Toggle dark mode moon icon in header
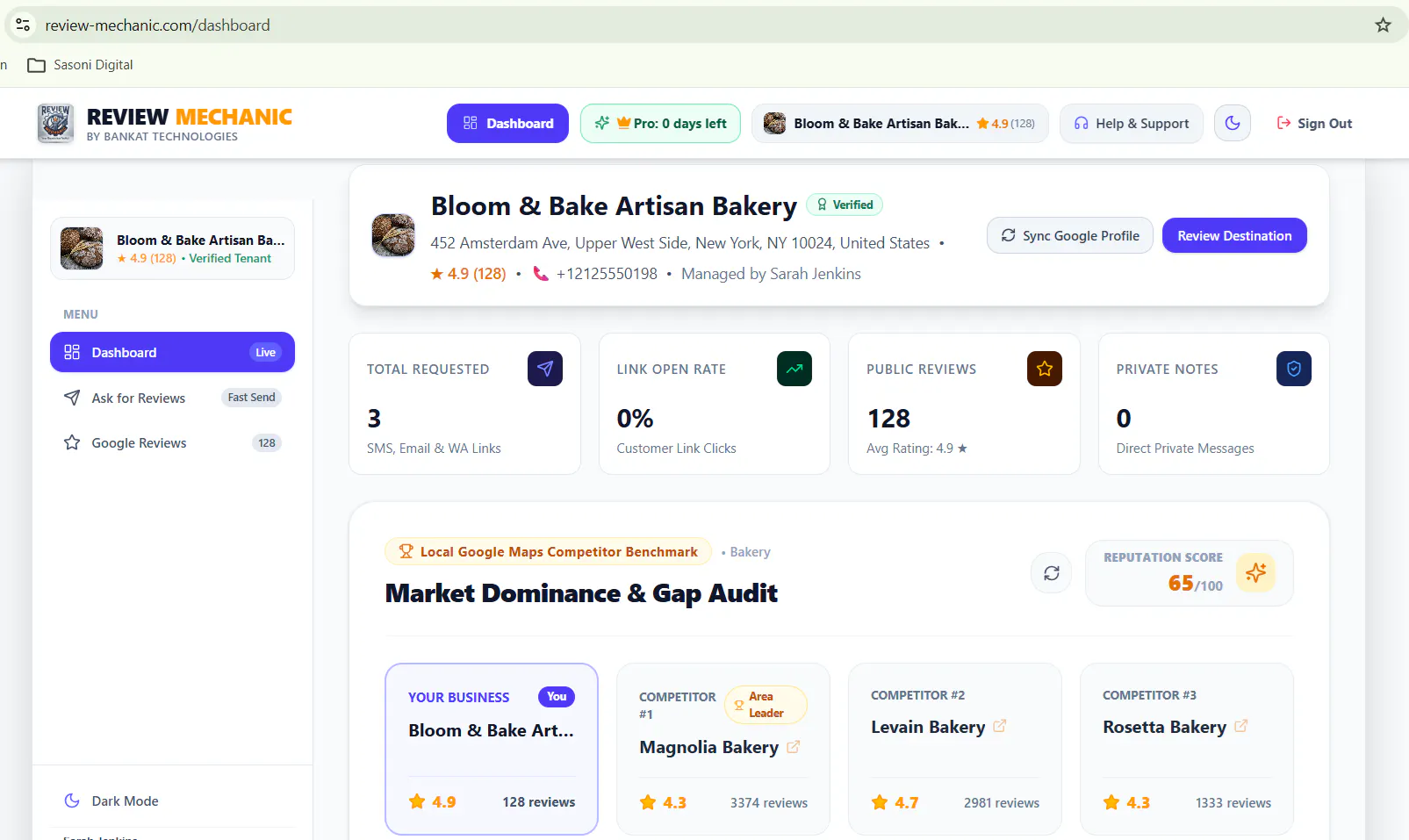Viewport: 1409px width, 840px height. pos(1232,123)
